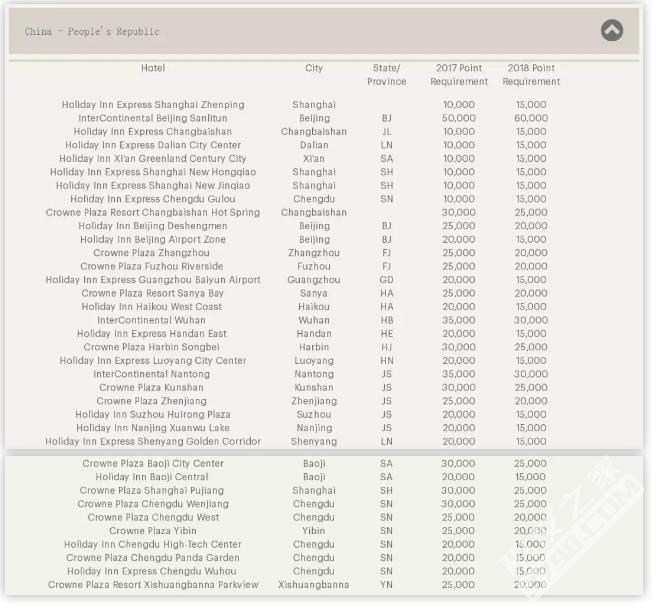Click Crowne Plaza Chengdu Wenjiang
Viewport: 652px width, 609px height.
(x=153, y=504)
